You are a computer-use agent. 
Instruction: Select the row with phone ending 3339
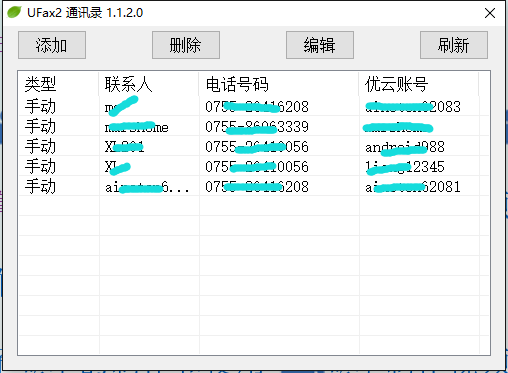pos(254,126)
